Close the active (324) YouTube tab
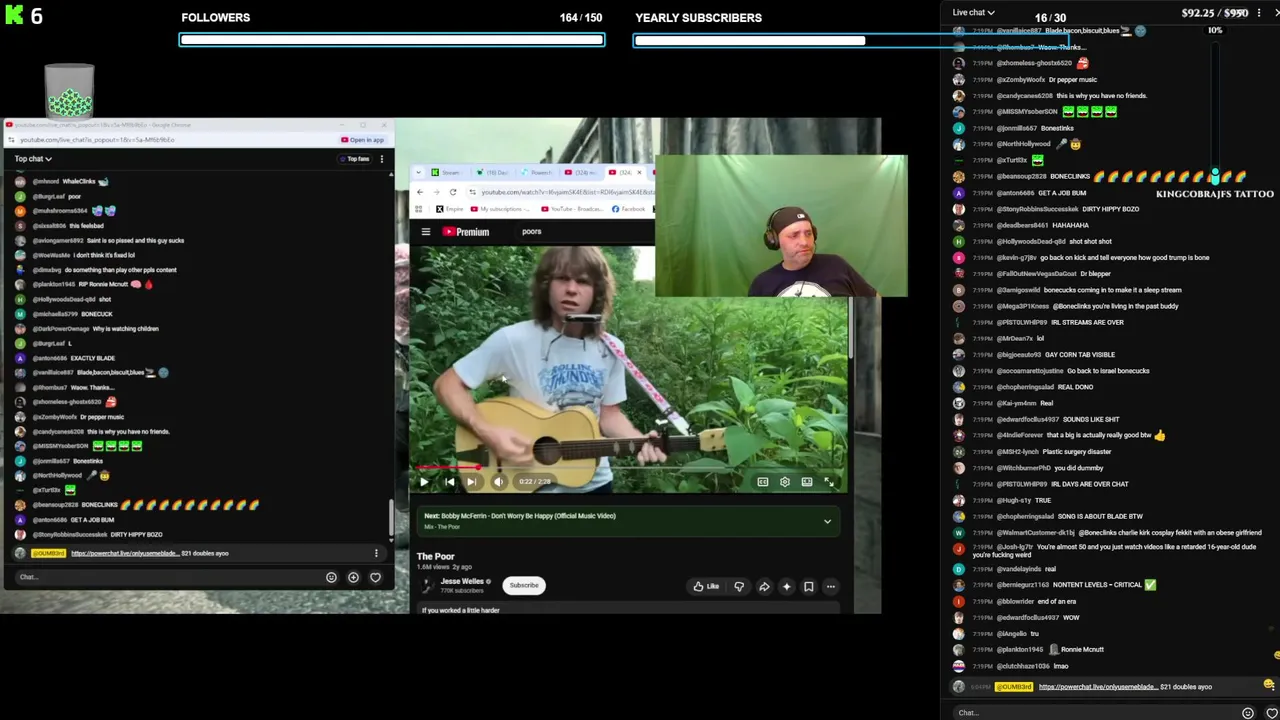1280x720 pixels. 640,173
